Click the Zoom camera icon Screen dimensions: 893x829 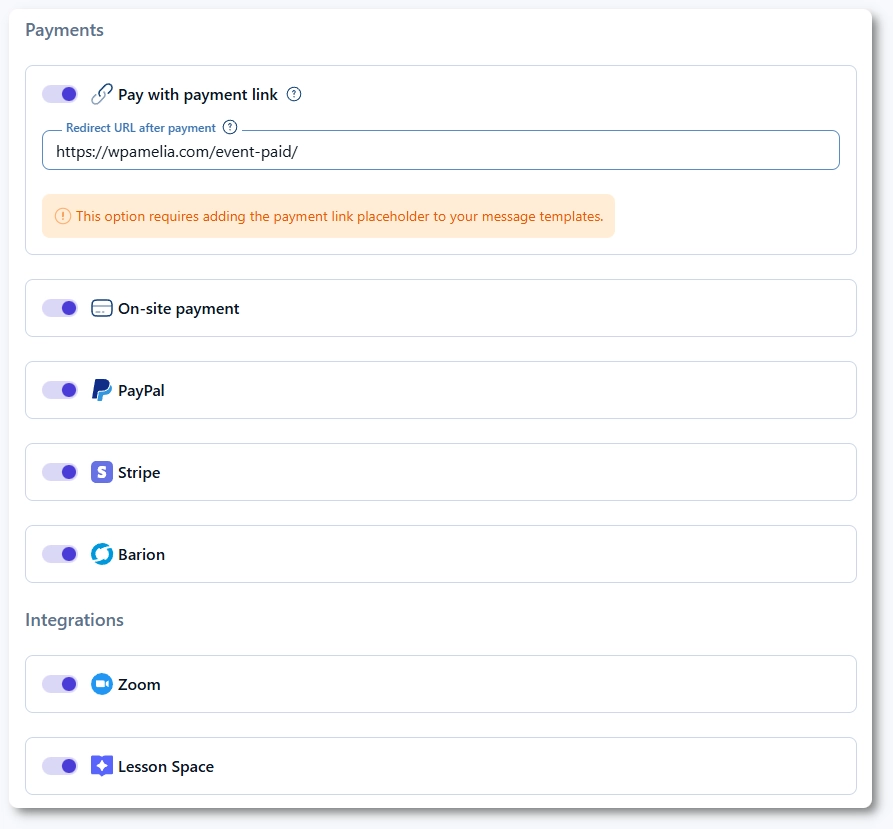coord(102,684)
